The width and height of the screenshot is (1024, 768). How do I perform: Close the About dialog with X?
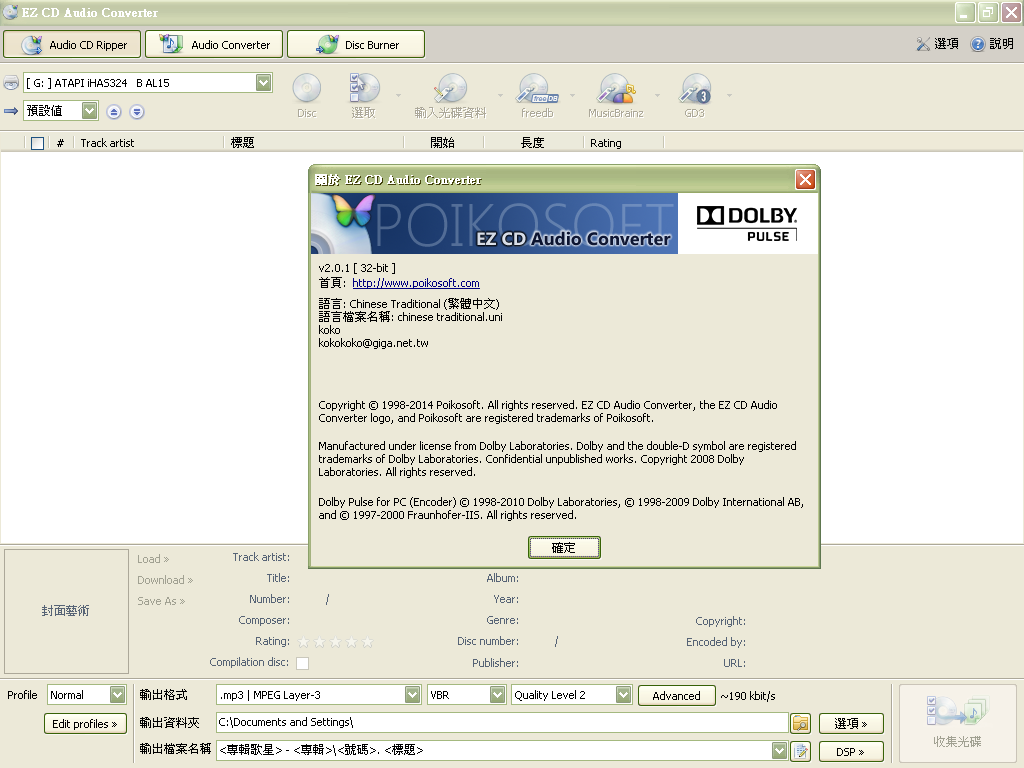pos(805,180)
